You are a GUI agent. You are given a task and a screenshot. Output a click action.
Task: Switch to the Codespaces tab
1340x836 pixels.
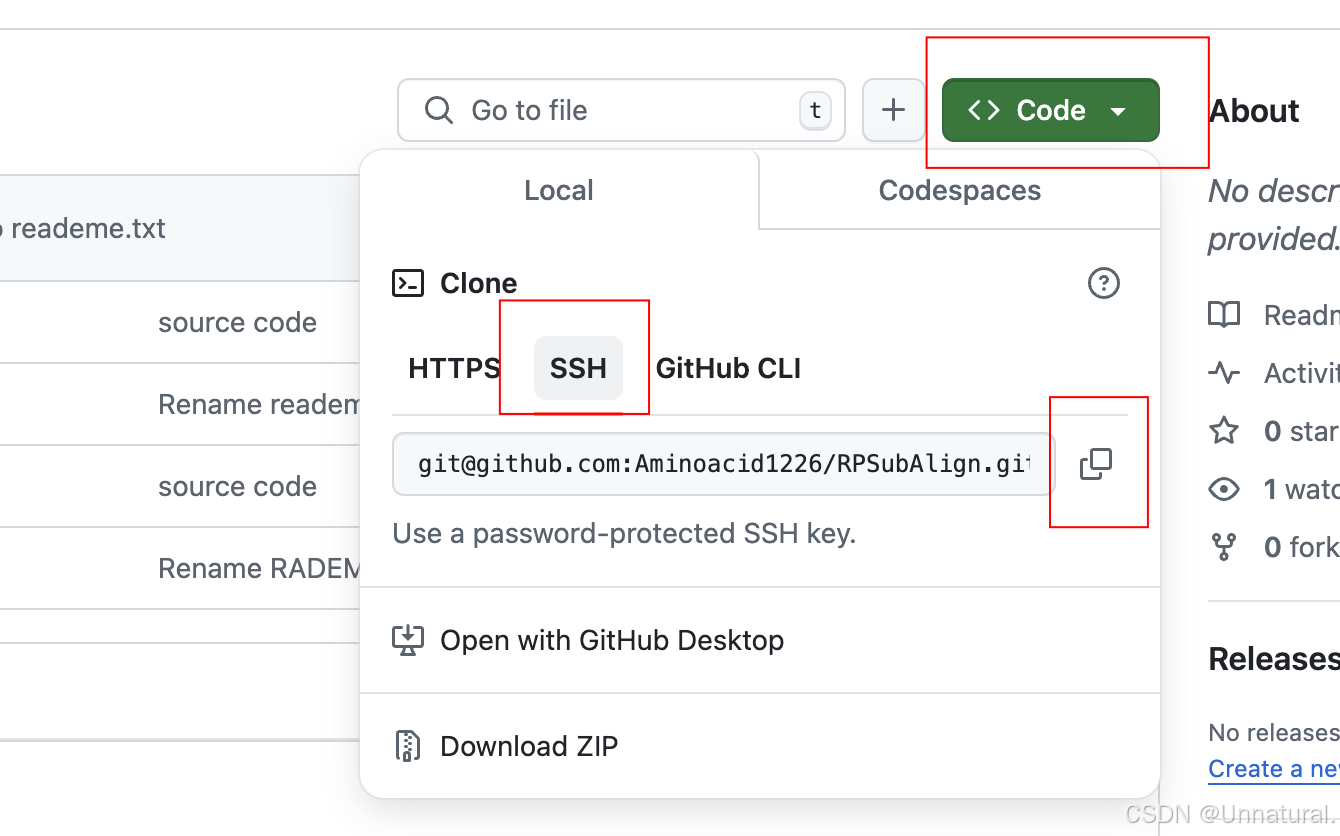960,190
